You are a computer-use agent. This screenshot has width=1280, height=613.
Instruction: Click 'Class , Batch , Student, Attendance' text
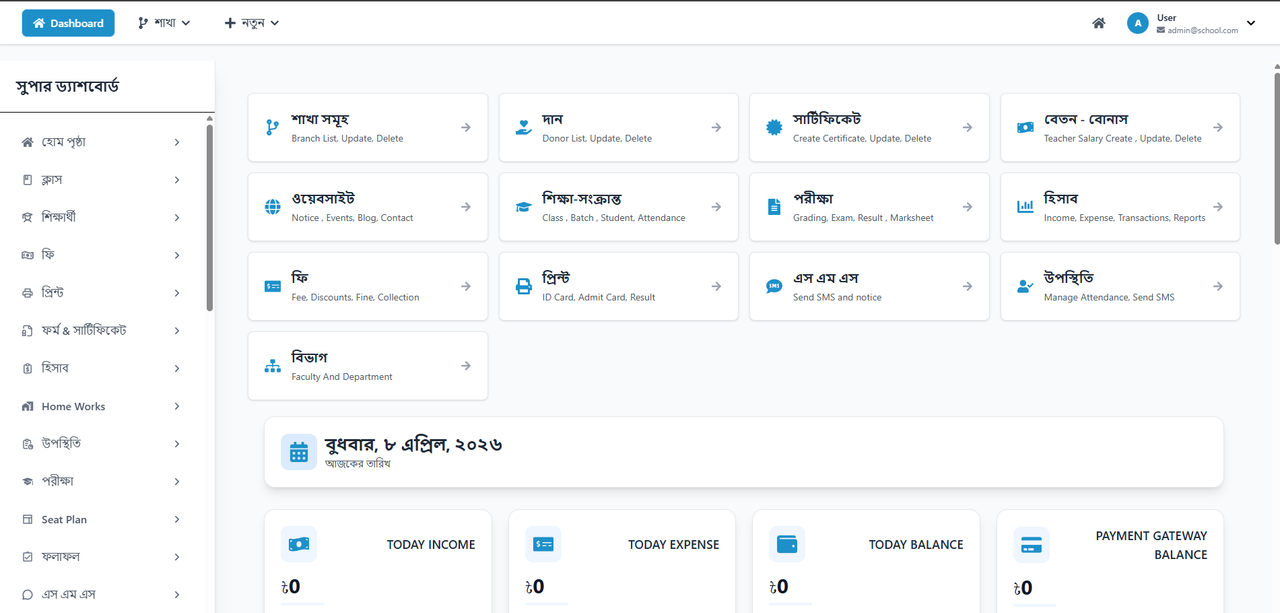[614, 217]
